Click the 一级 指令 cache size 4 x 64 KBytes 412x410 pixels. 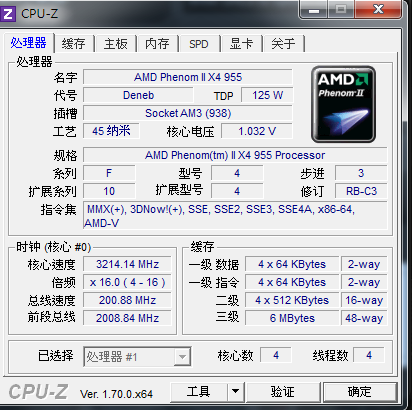coord(292,282)
